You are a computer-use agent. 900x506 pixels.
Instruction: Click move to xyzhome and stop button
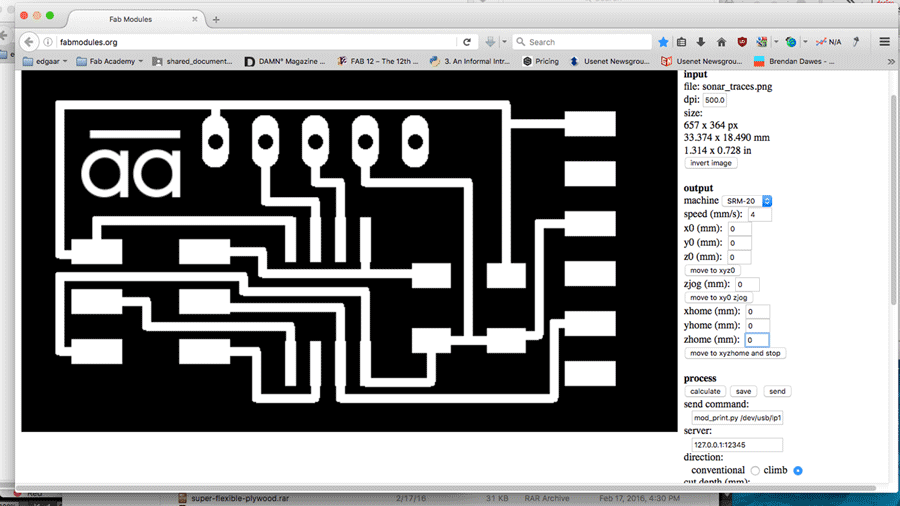735,353
